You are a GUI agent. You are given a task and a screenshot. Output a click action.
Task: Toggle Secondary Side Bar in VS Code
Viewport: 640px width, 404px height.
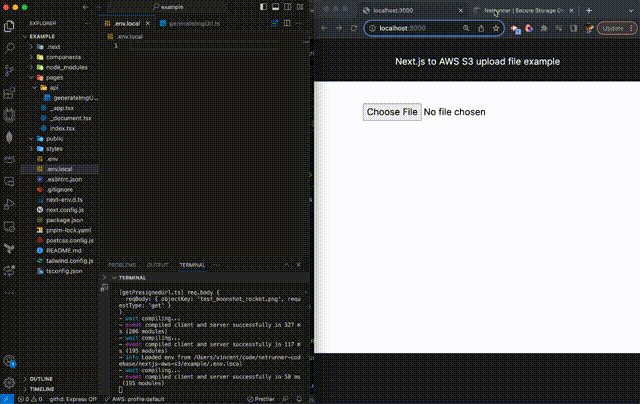point(288,7)
